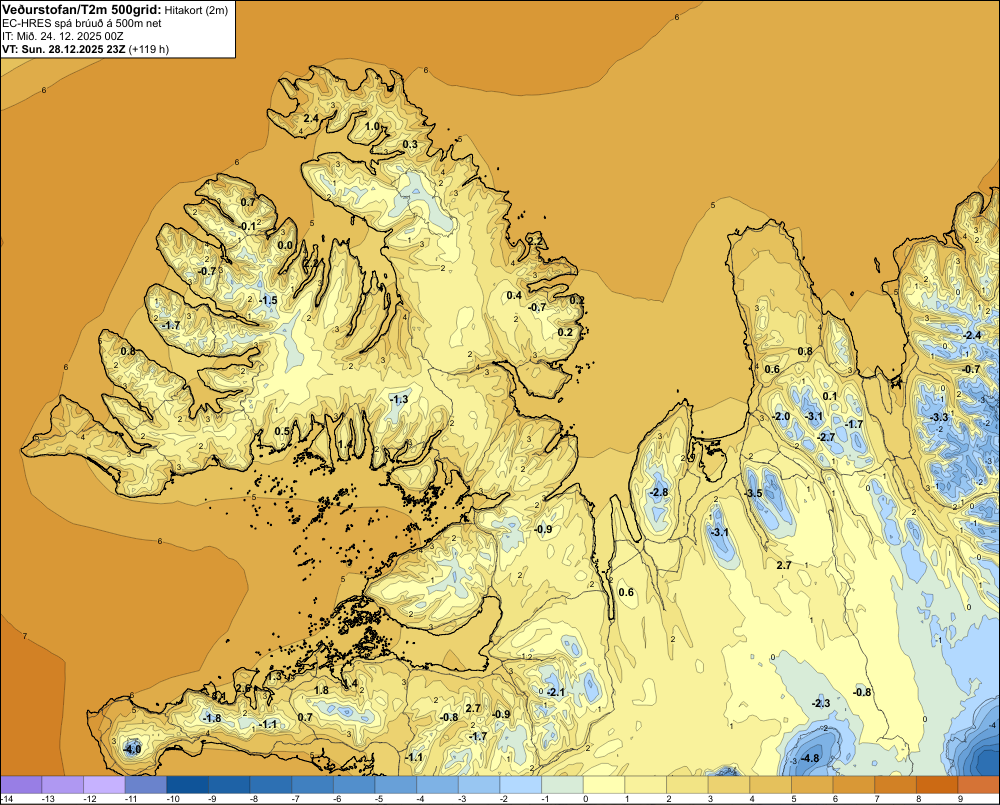Viewport: 1000px width, 805px height.
Task: Click the "EC-HRES spá brúuð á 500m net" line
Action: coord(82,24)
